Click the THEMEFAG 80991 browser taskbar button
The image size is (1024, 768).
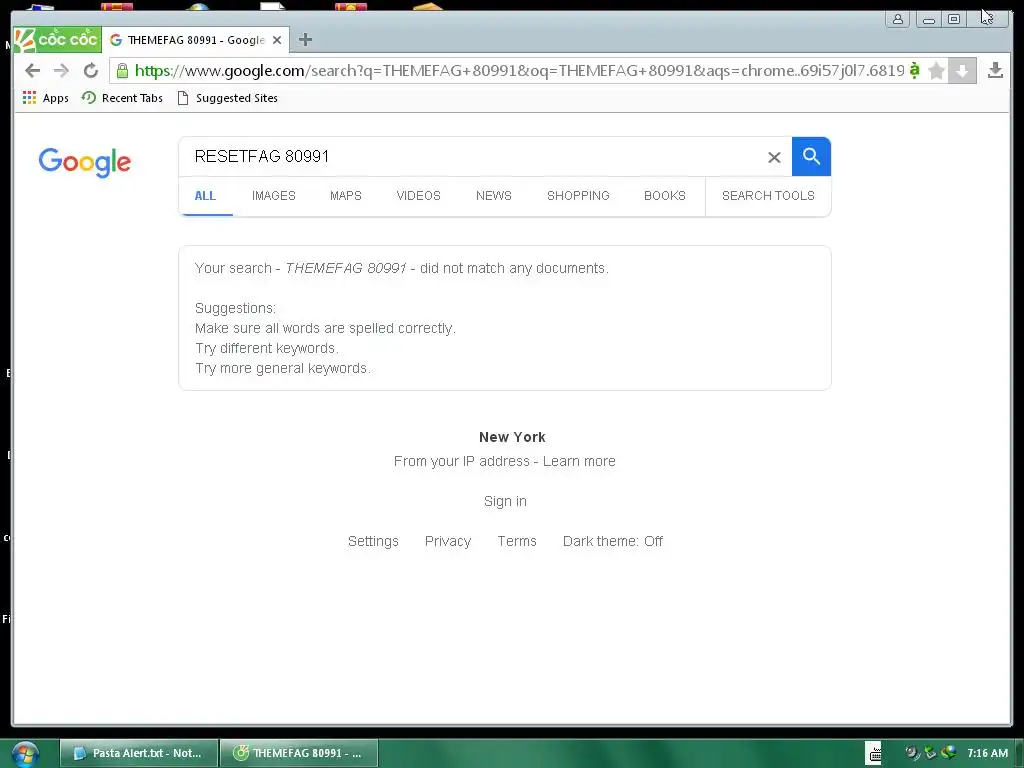[298, 753]
